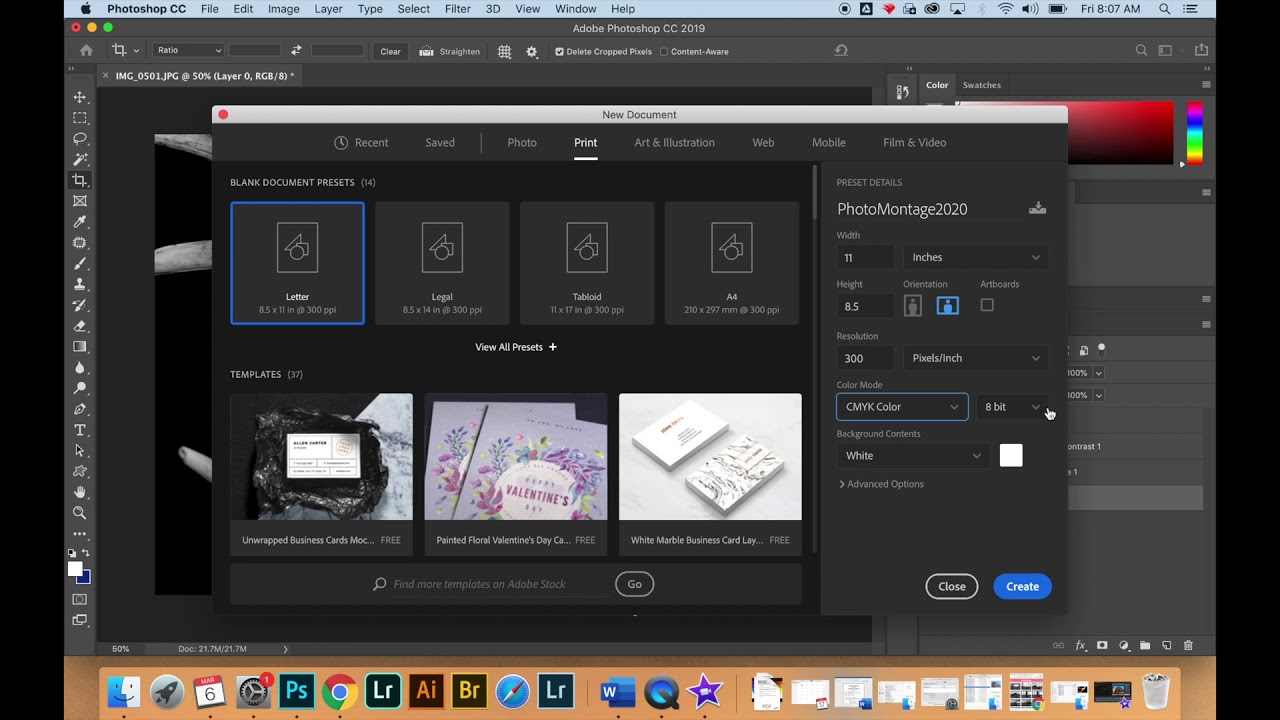Open crop settings gear in options bar
Viewport: 1280px width, 720px height.
(x=532, y=51)
